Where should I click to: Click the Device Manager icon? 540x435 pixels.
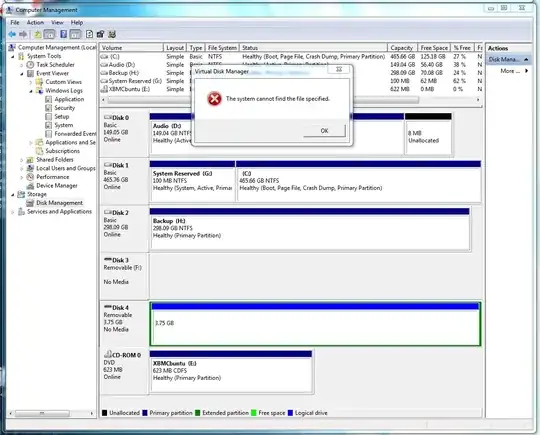(31, 186)
